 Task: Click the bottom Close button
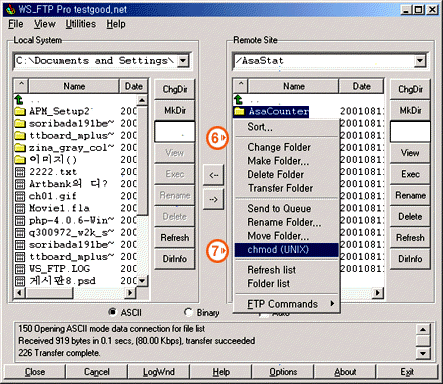pyautogui.click(x=35, y=372)
